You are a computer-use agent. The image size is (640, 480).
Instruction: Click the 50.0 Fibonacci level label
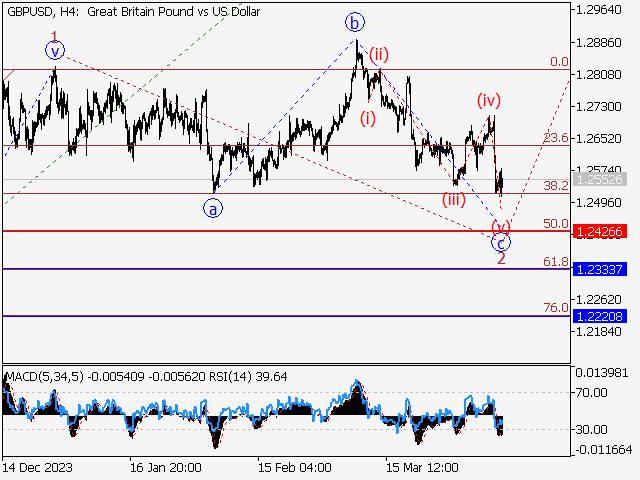pyautogui.click(x=556, y=224)
